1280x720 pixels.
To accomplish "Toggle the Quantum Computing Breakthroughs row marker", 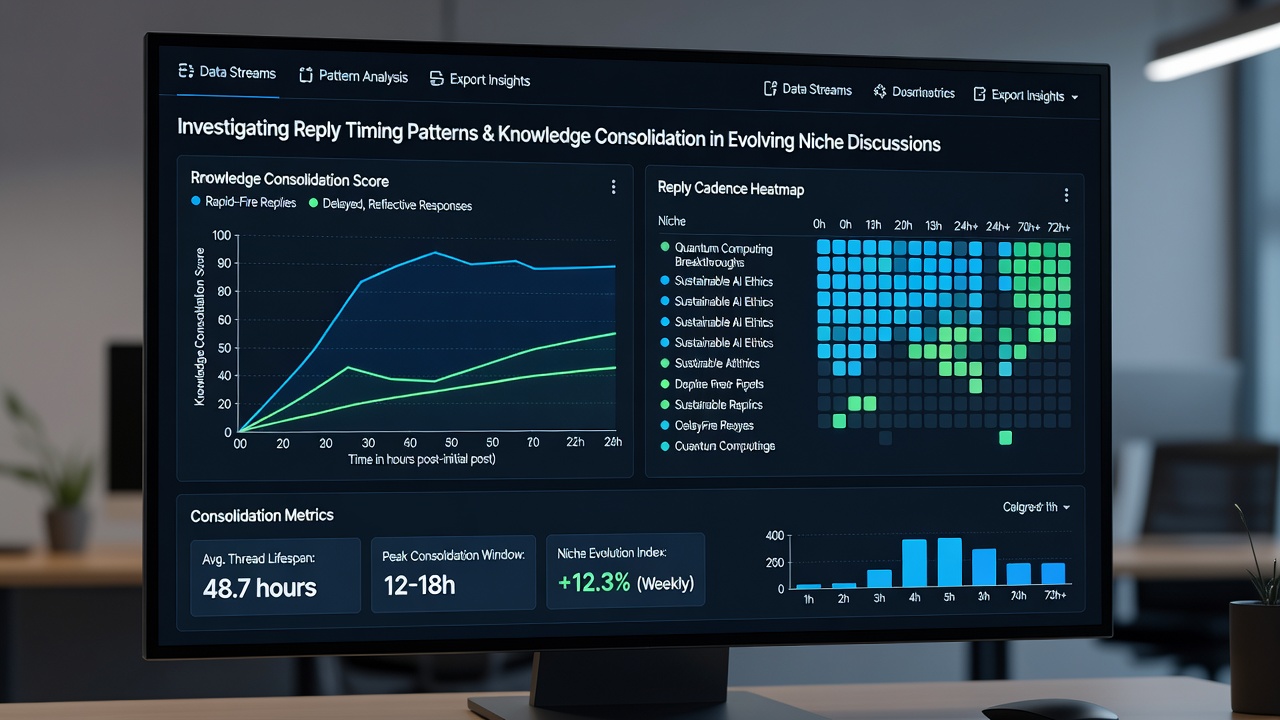I will (x=665, y=246).
